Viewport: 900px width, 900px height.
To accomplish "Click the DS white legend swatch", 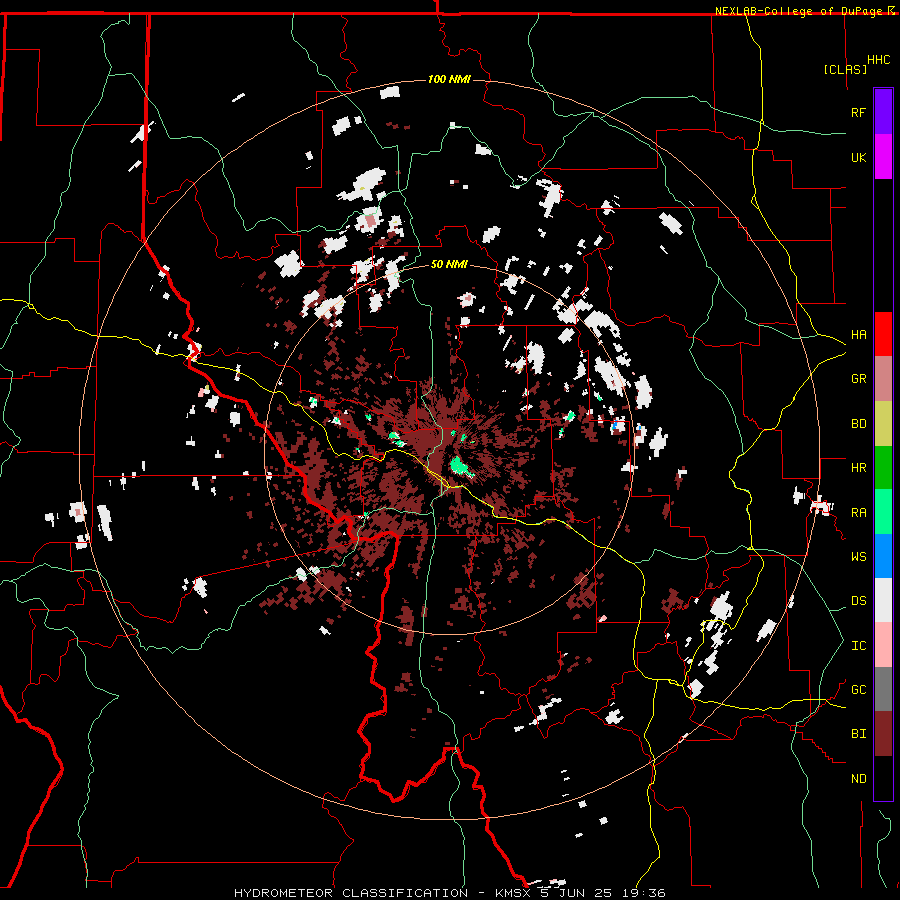I will click(883, 600).
